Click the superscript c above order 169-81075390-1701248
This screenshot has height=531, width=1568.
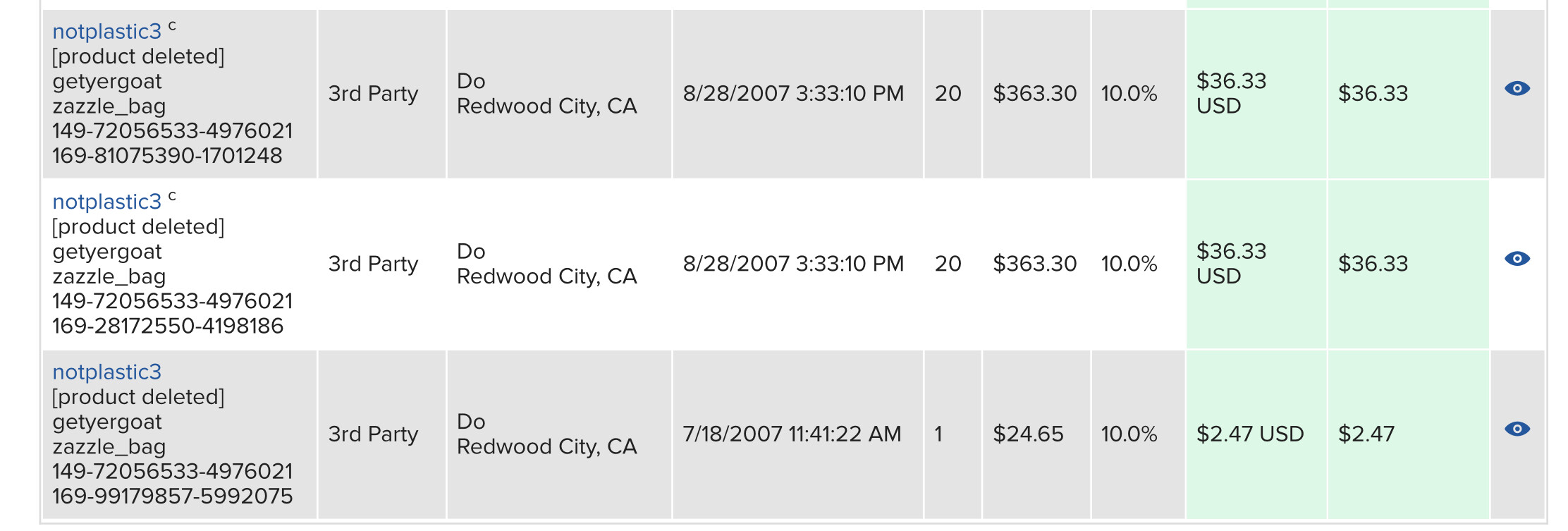point(172,26)
